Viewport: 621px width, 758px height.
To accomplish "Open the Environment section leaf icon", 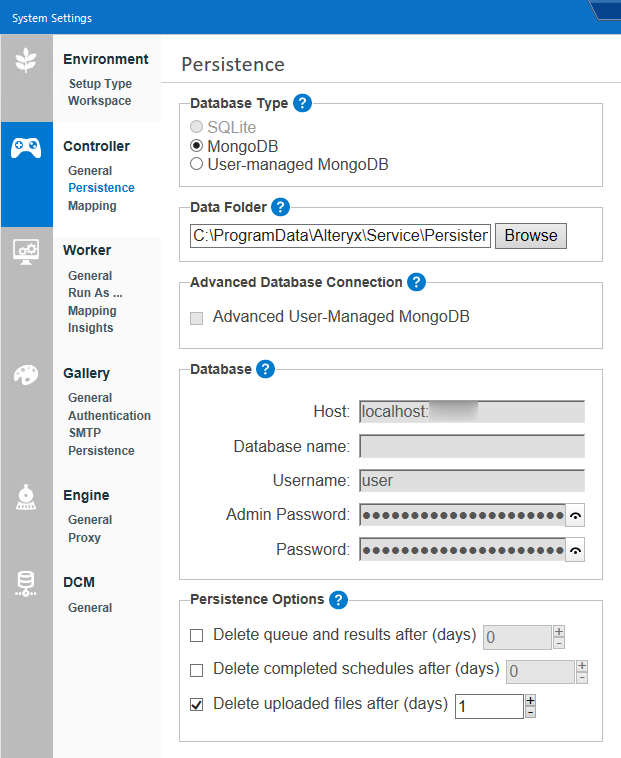I will tap(26, 60).
